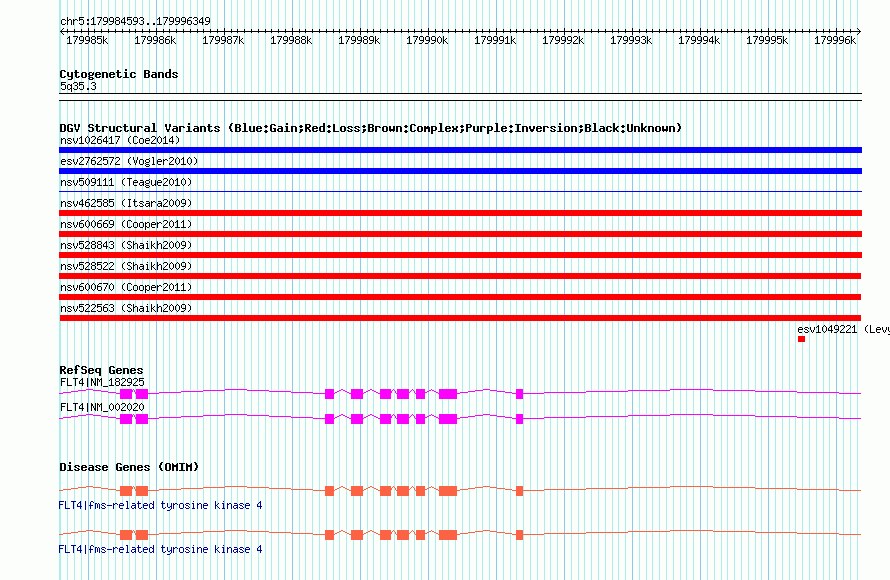
Task: Open the nsv600670 (Cooper2011) variant label
Action: pyautogui.click(x=126, y=287)
